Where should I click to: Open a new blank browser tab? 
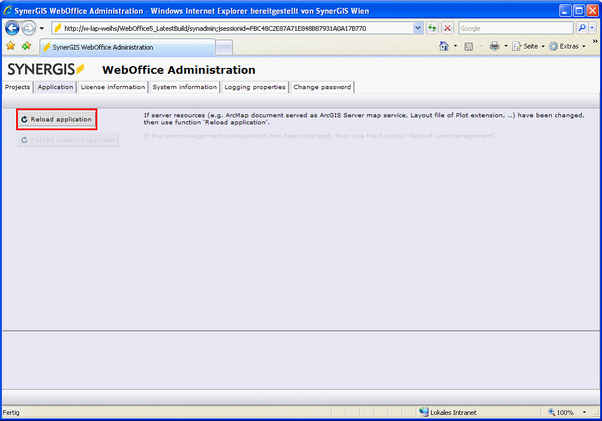tap(224, 48)
